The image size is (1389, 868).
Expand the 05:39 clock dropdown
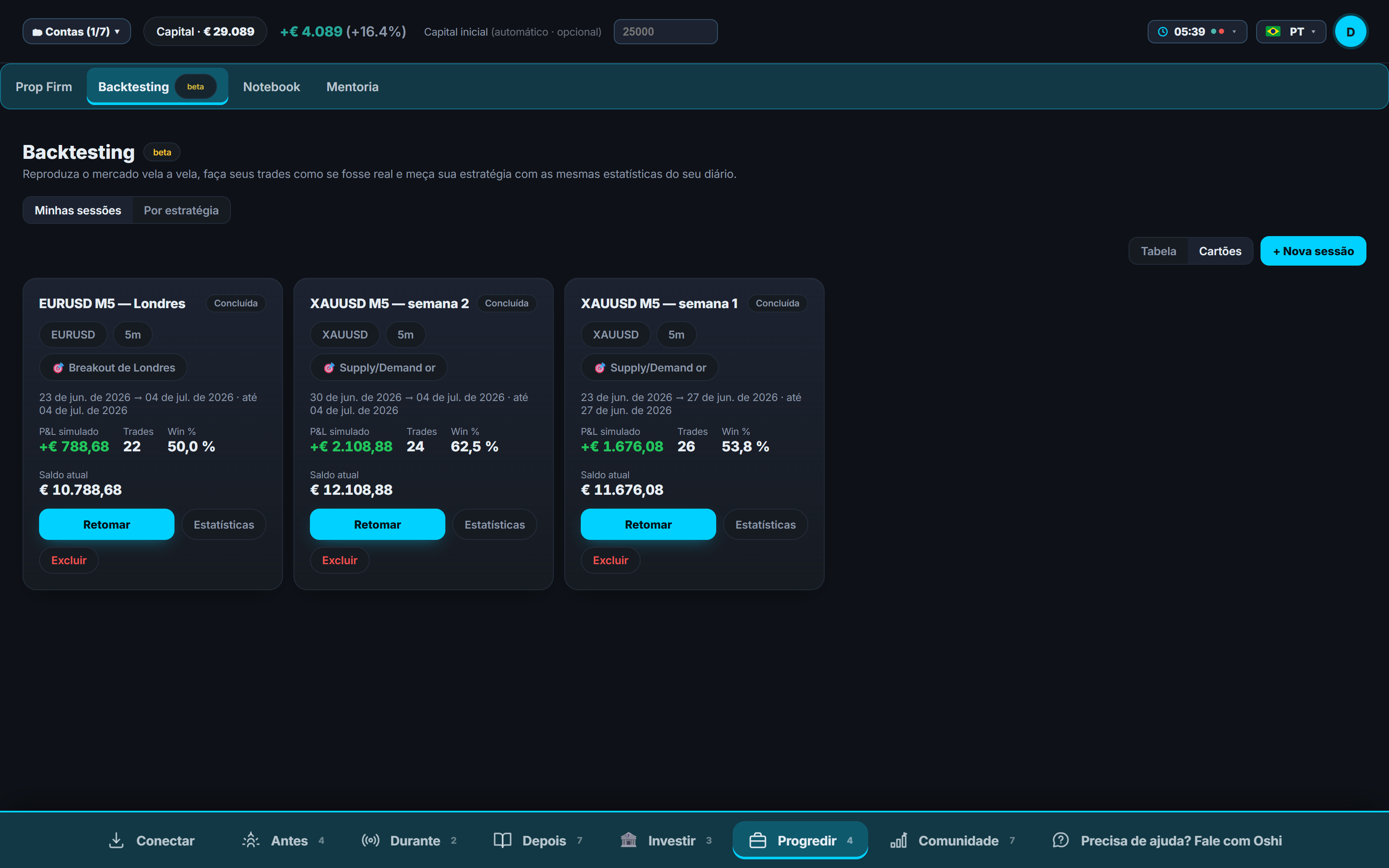1197,32
